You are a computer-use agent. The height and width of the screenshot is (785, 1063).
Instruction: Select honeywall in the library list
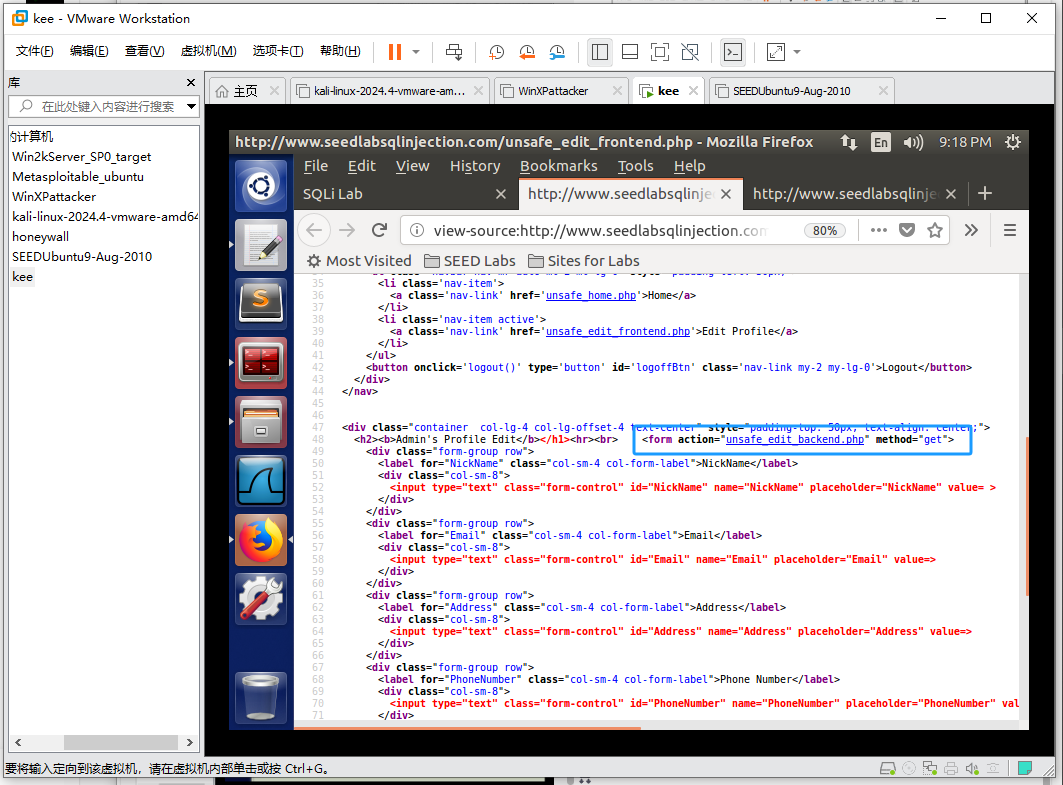pos(41,237)
